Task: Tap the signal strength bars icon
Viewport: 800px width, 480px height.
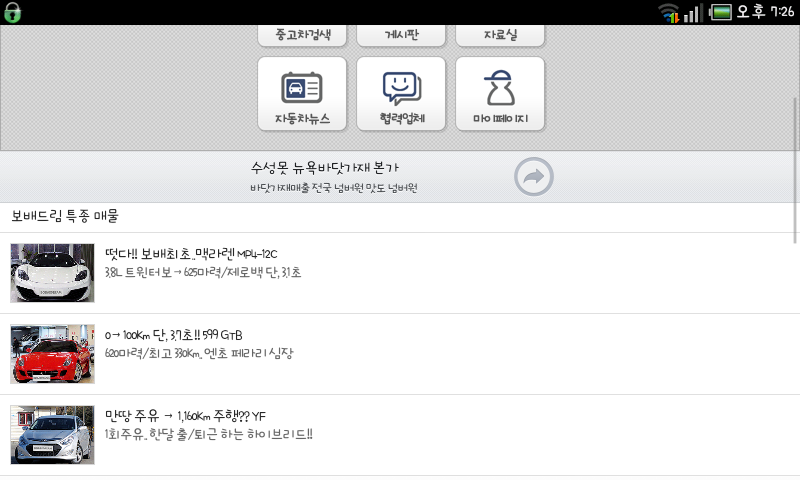Action: click(693, 13)
